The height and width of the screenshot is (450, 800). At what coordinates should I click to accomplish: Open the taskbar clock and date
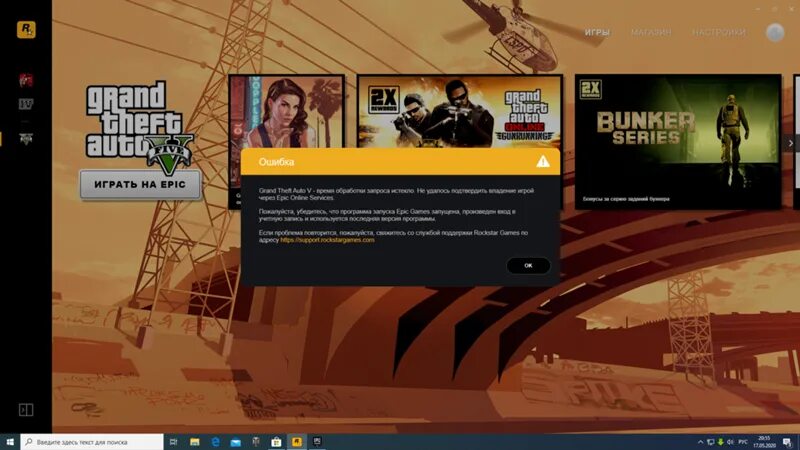pyautogui.click(x=764, y=442)
